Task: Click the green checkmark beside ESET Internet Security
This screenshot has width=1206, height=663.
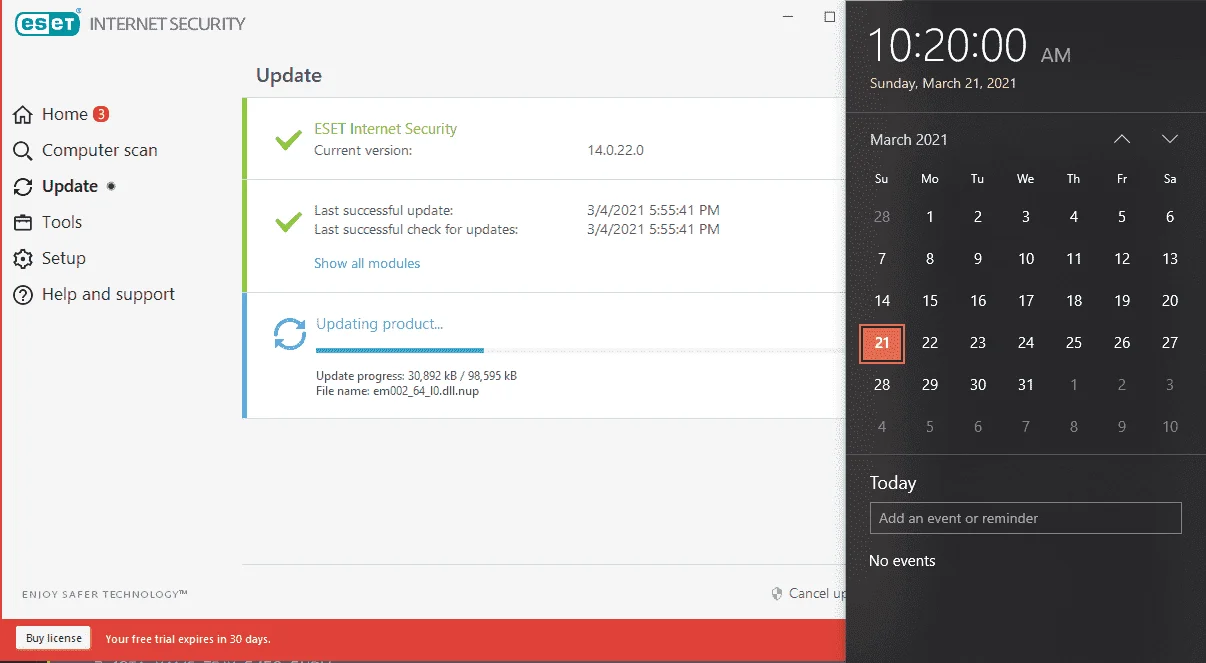Action: click(x=289, y=139)
